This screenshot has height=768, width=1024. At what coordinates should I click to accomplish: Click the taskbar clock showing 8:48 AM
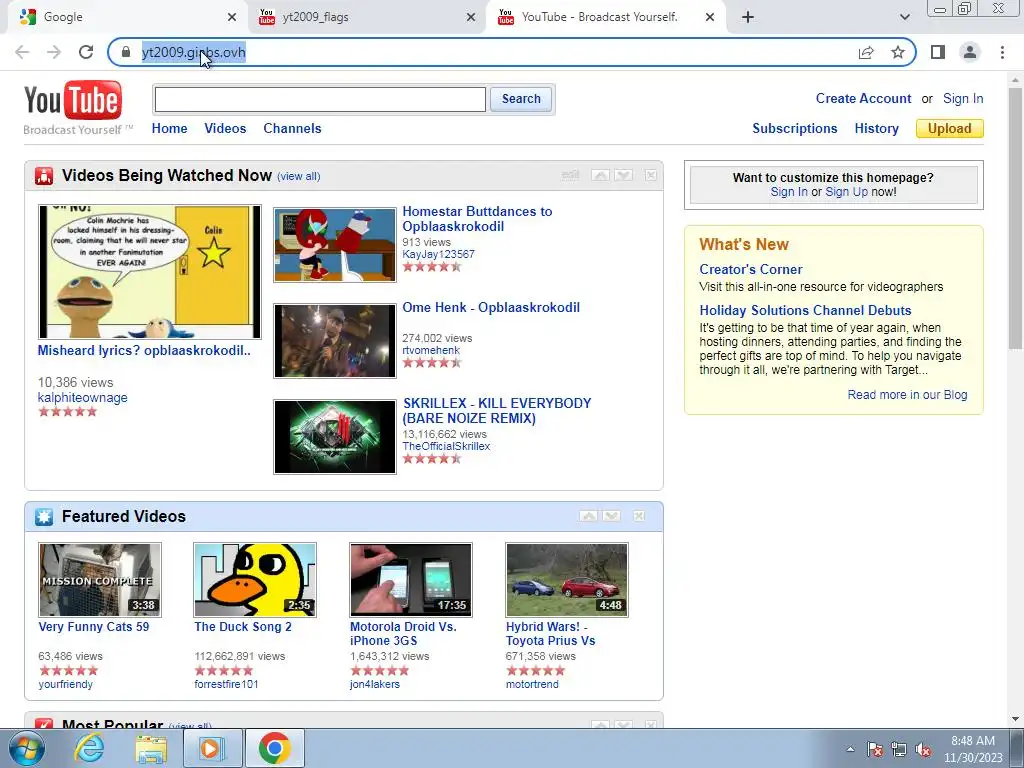pos(973,749)
